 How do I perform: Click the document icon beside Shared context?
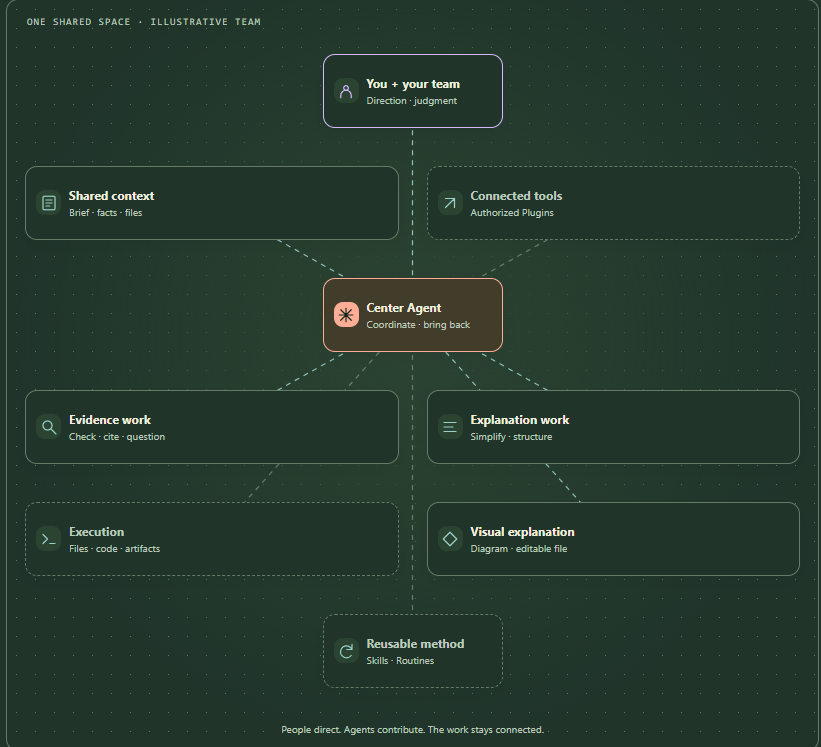pyautogui.click(x=49, y=203)
